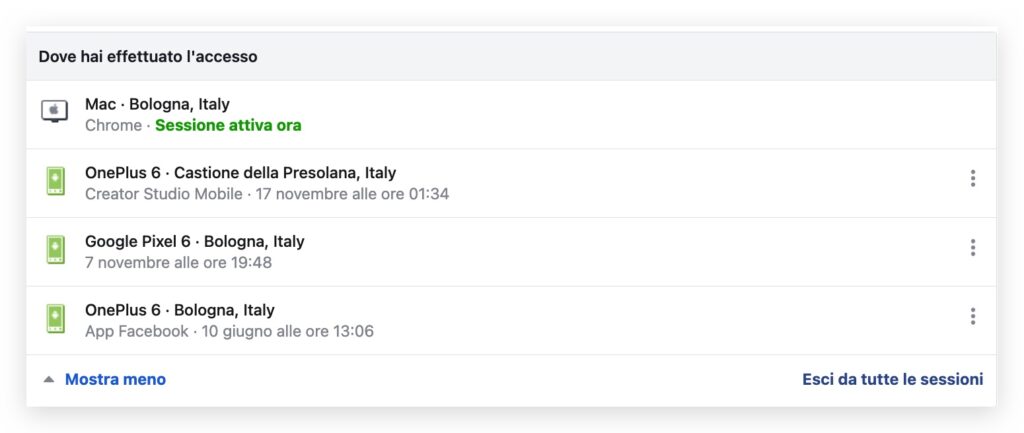
Task: Click the Dove hai effettuato l'accesso header
Action: 148,57
